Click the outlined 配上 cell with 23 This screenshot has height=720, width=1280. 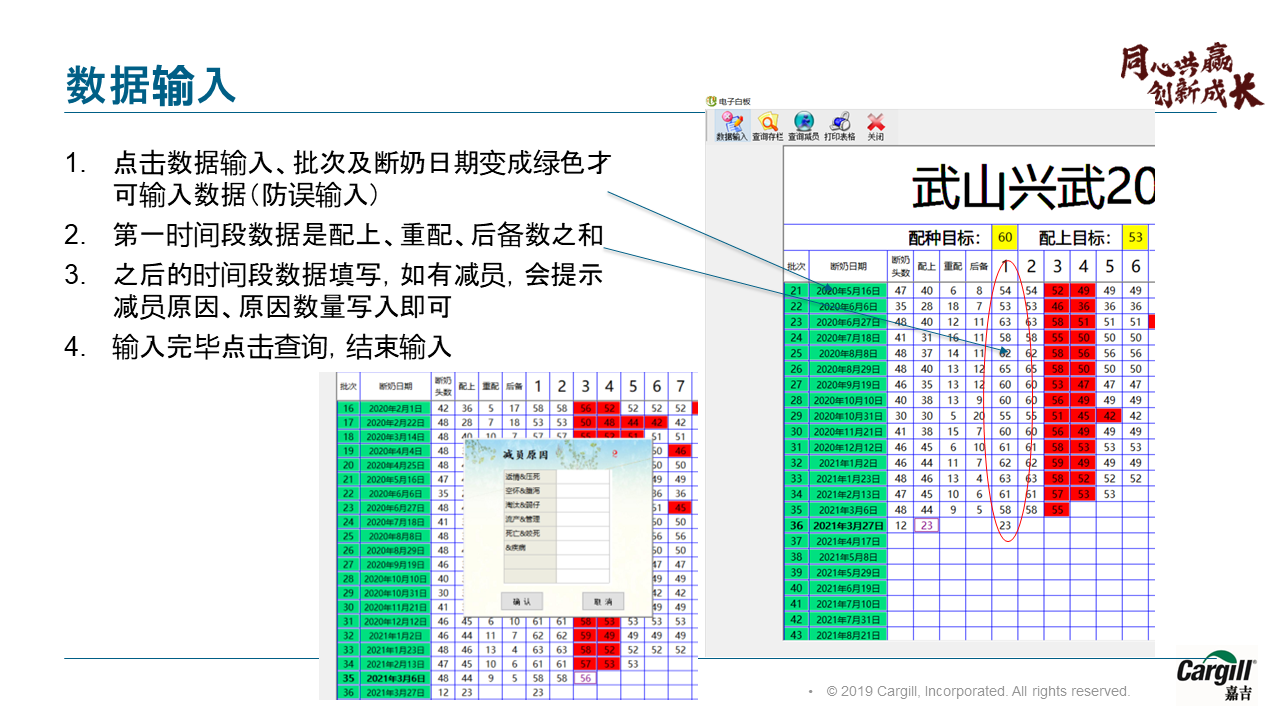click(927, 525)
